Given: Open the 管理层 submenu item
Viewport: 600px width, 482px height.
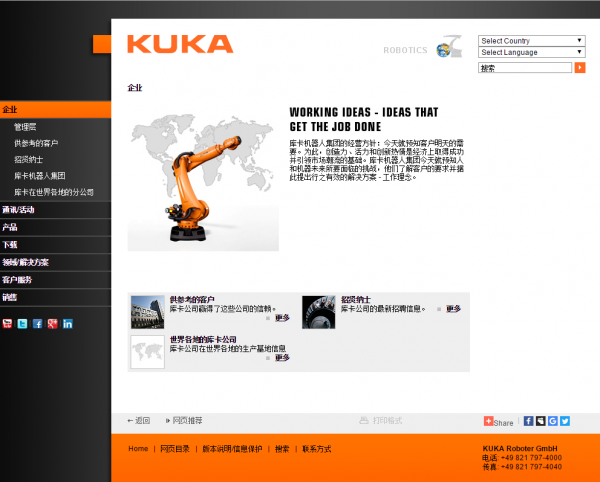Looking at the screenshot, I should (x=25, y=127).
